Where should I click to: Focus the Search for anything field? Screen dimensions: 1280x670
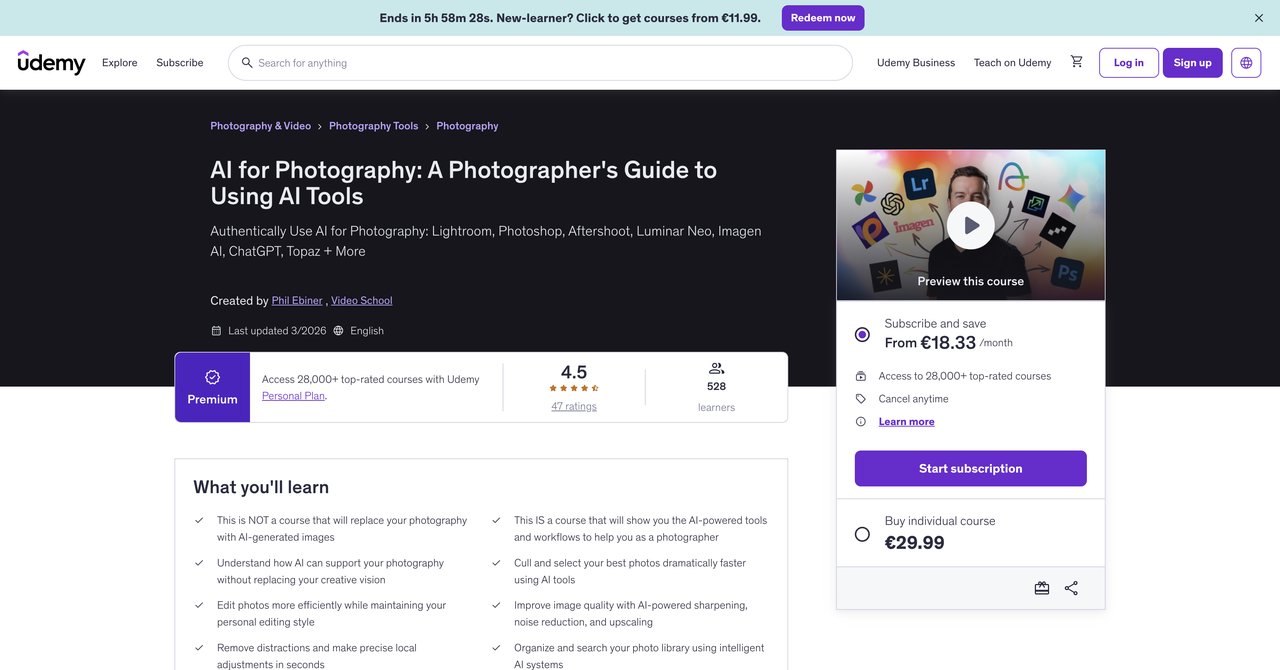click(x=540, y=63)
